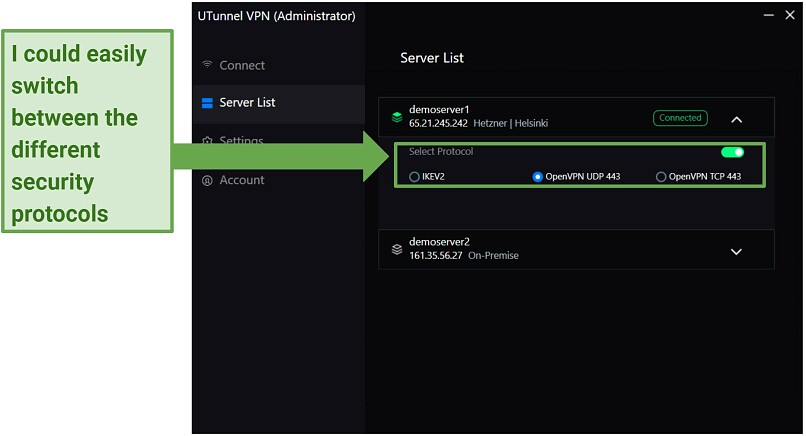Click demoserver1 green stack icon
The image size is (806, 436).
(x=397, y=117)
